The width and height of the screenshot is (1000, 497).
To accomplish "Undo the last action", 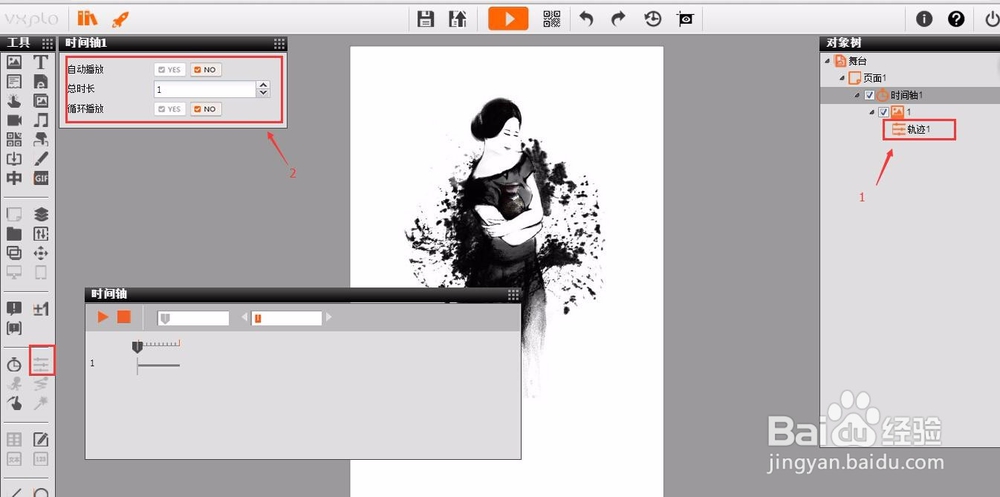I will (x=586, y=19).
